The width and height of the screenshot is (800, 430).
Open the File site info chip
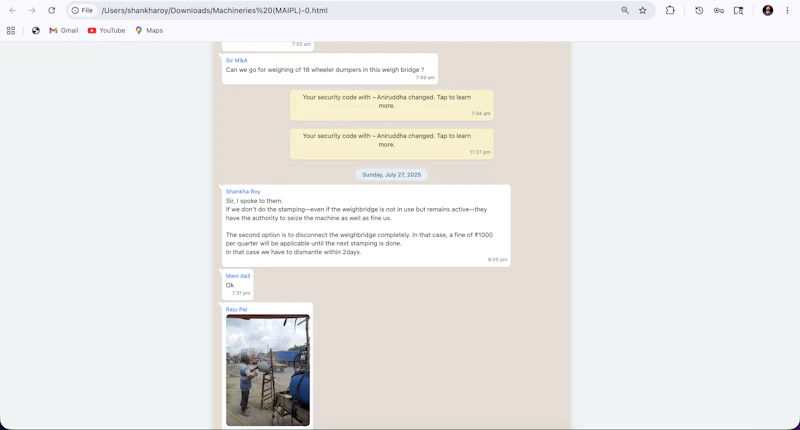(82, 10)
